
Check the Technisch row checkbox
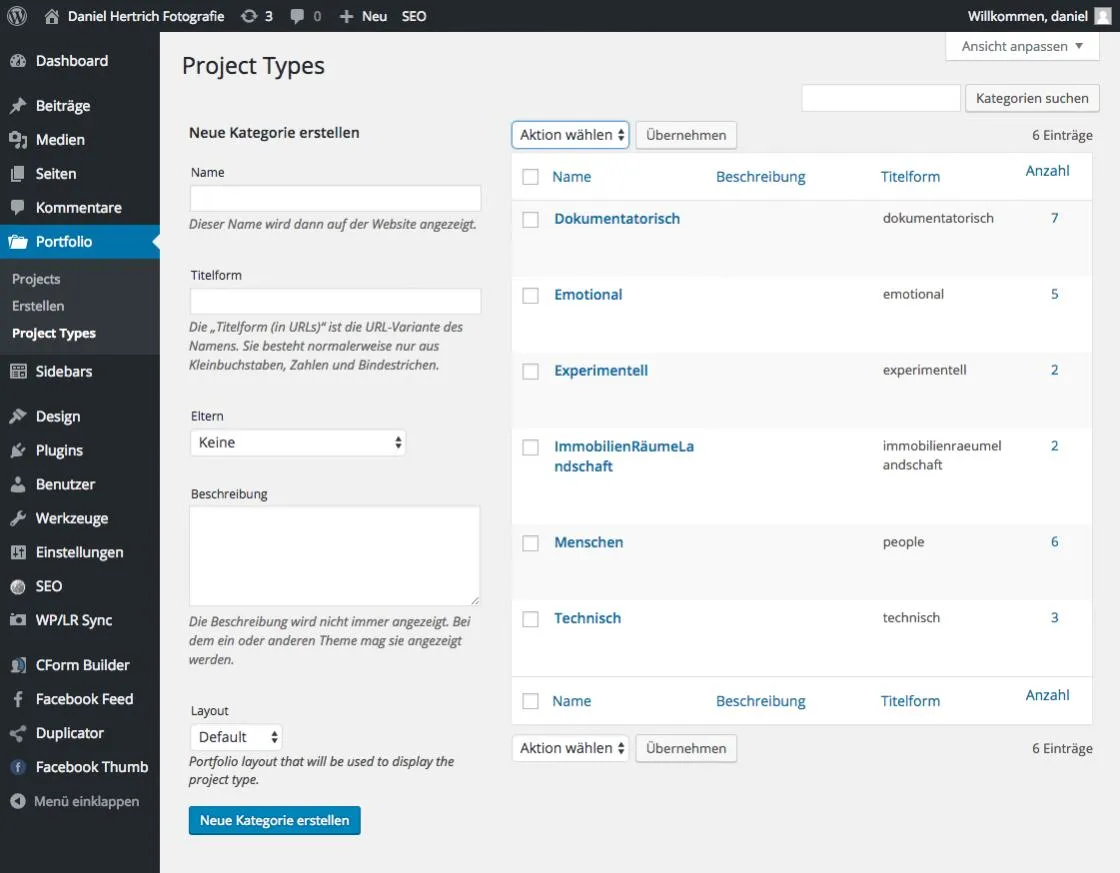(530, 619)
